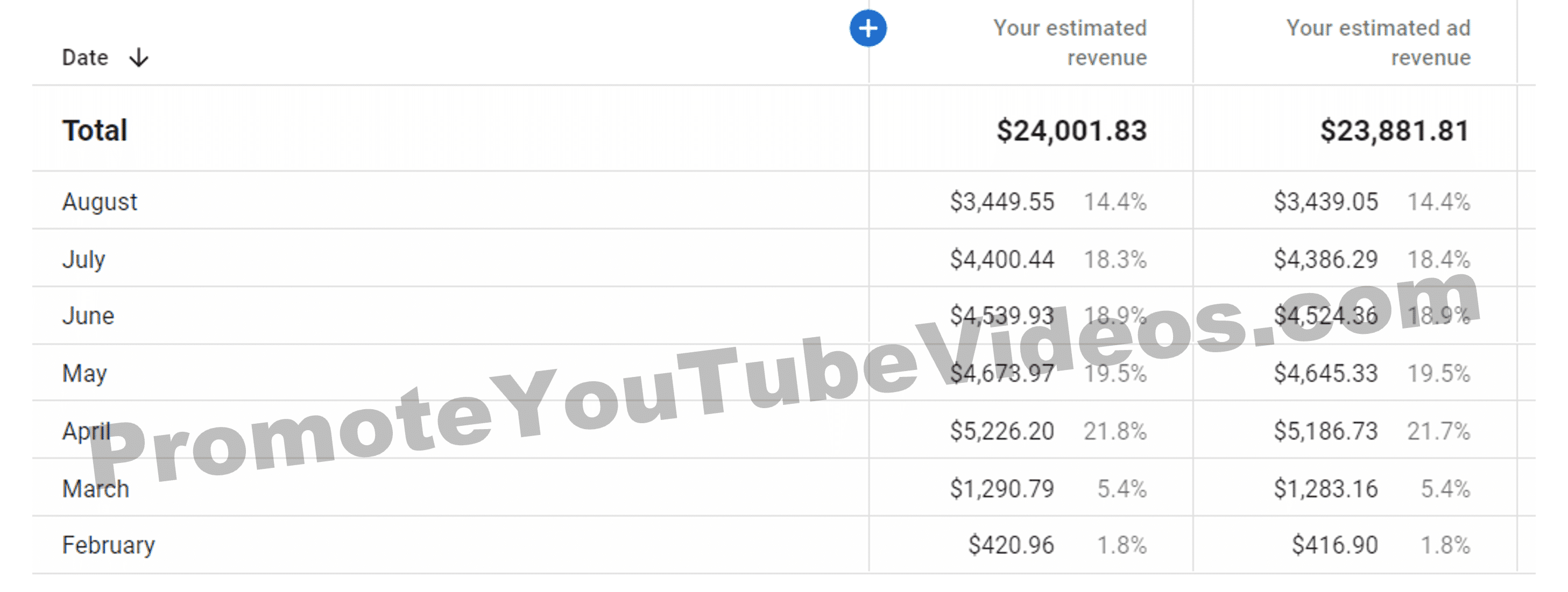
Task: Toggle the Date sort arrow
Action: coord(139,58)
